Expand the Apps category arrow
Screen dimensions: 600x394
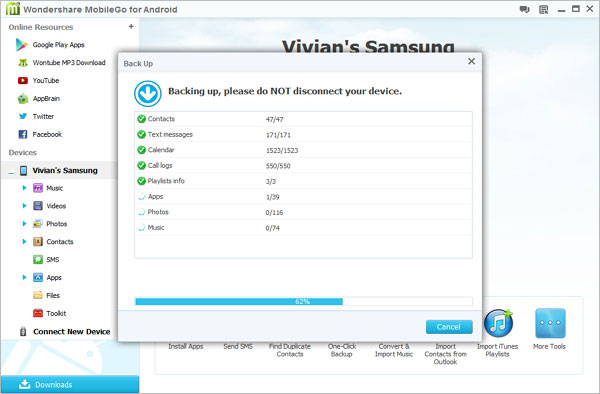[24, 277]
